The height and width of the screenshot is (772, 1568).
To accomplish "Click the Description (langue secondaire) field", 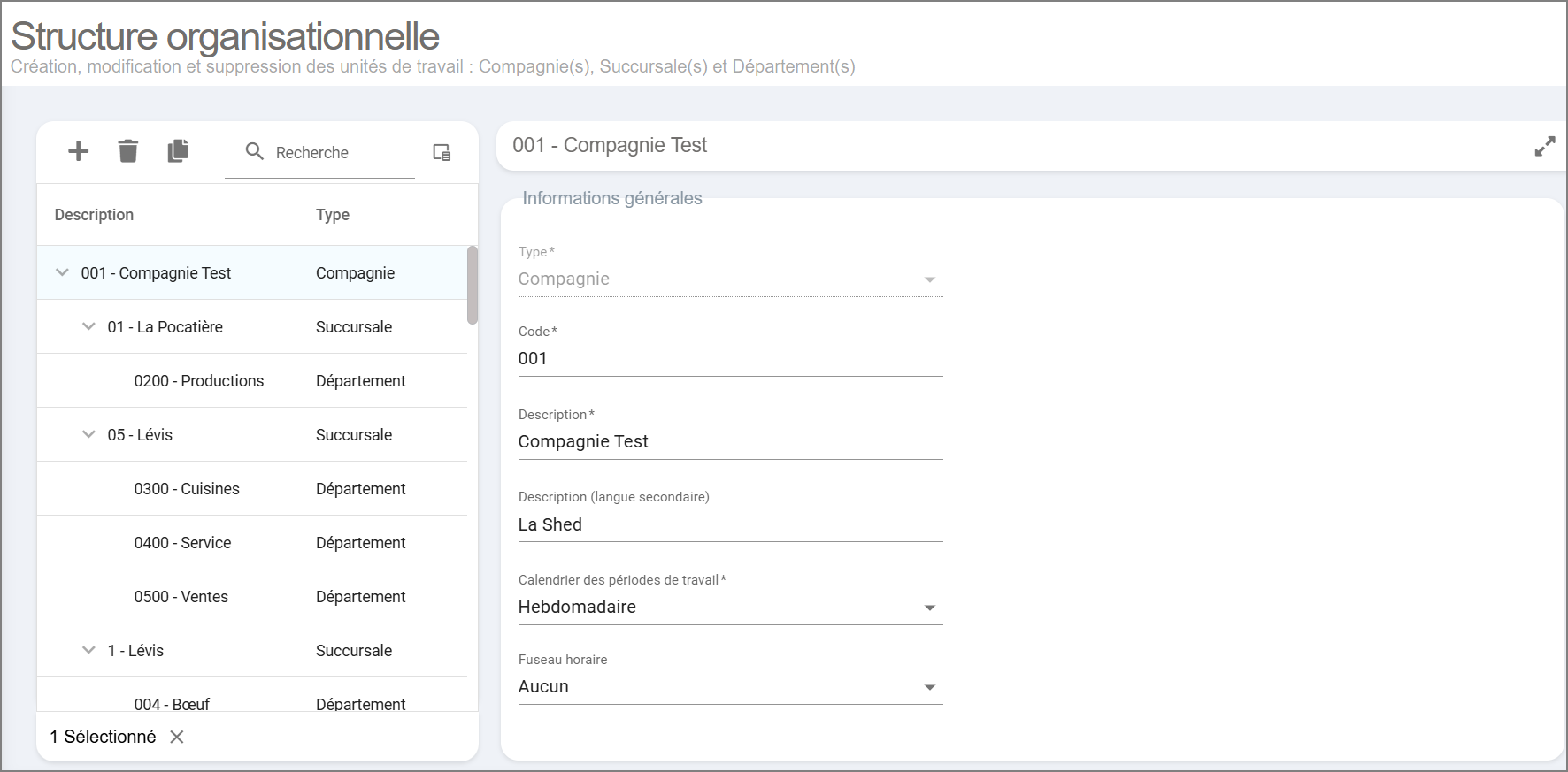I will [730, 525].
